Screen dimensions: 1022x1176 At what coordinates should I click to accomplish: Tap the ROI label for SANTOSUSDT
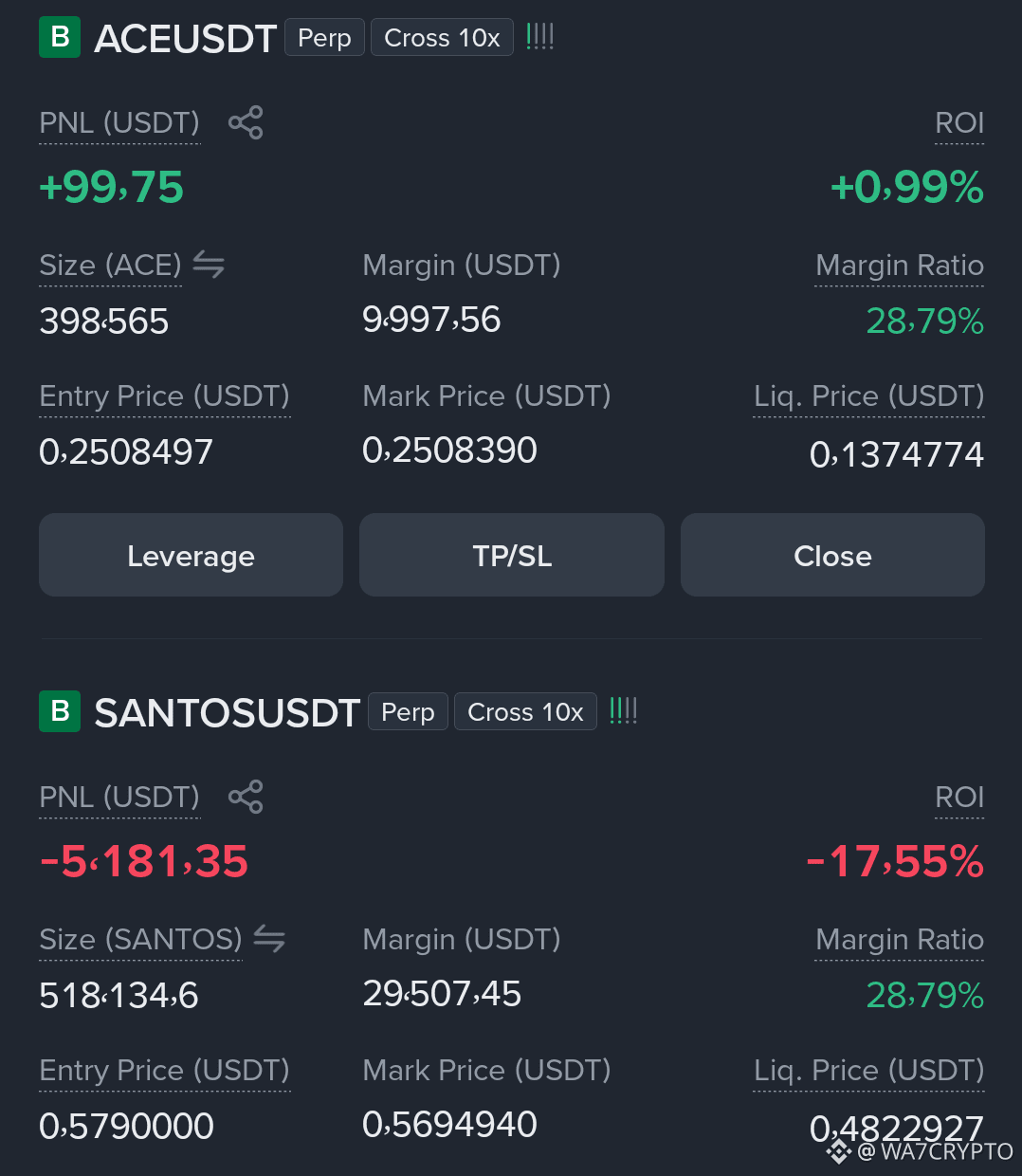coord(959,797)
